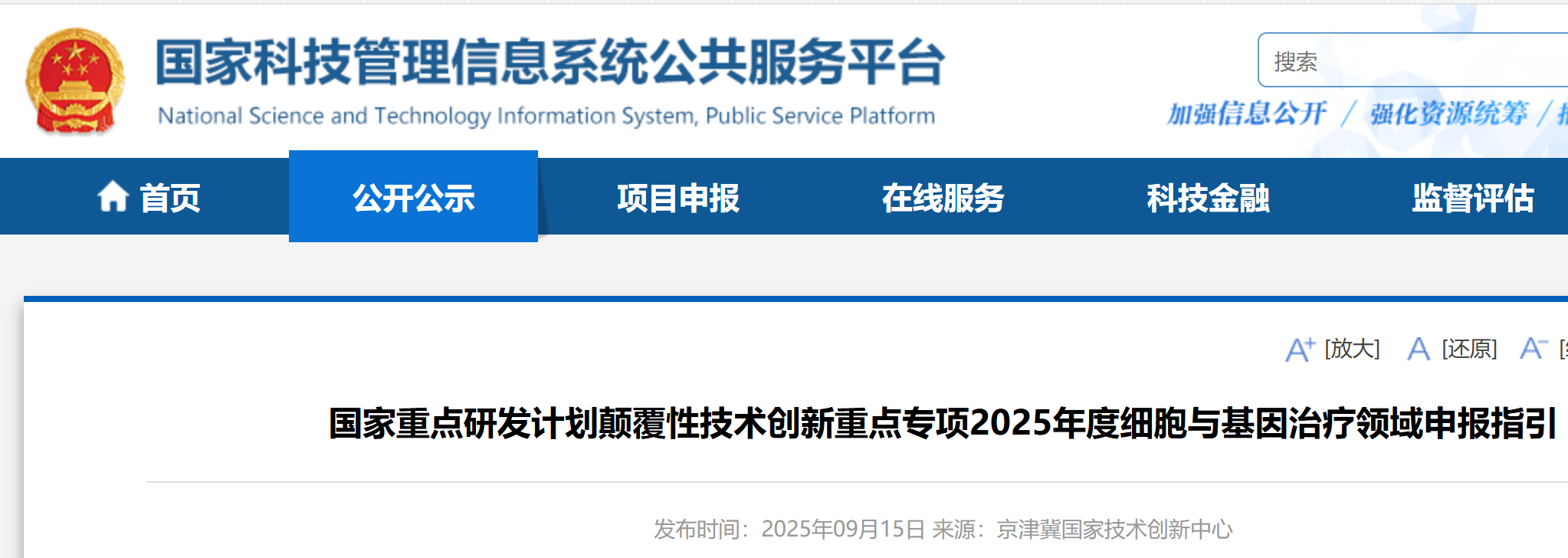
Task: Click the English platform name subtitle
Action: tap(546, 116)
